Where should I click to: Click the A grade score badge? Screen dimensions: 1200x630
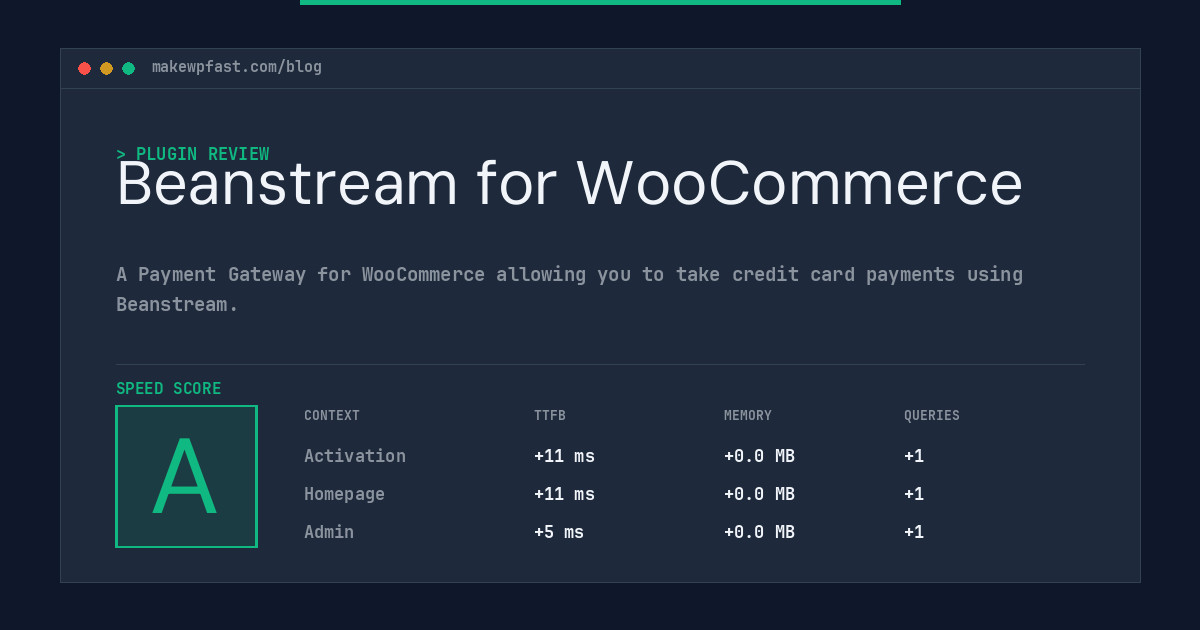click(x=186, y=476)
